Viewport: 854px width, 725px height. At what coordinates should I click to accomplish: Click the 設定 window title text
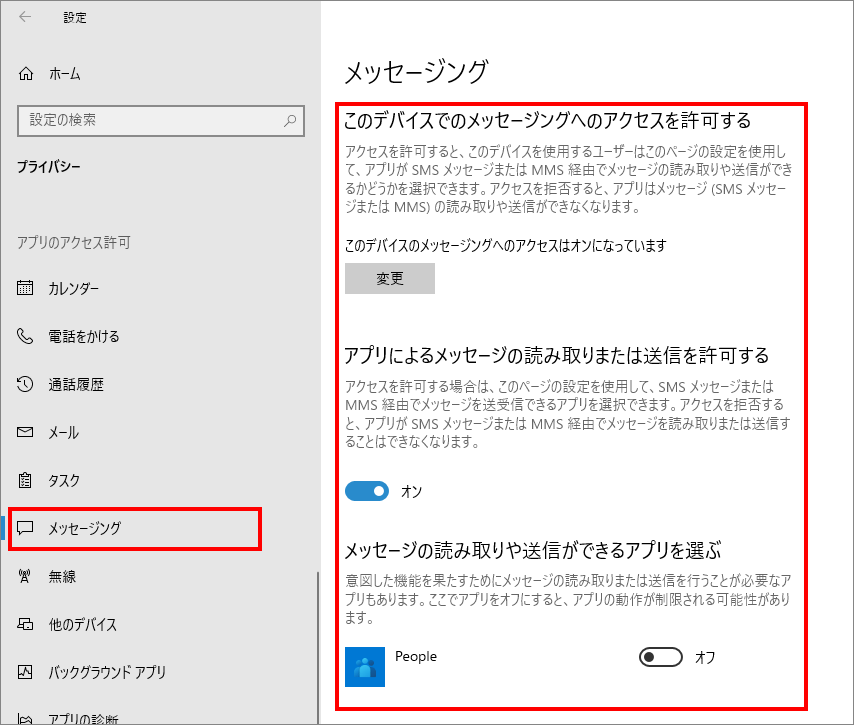75,17
